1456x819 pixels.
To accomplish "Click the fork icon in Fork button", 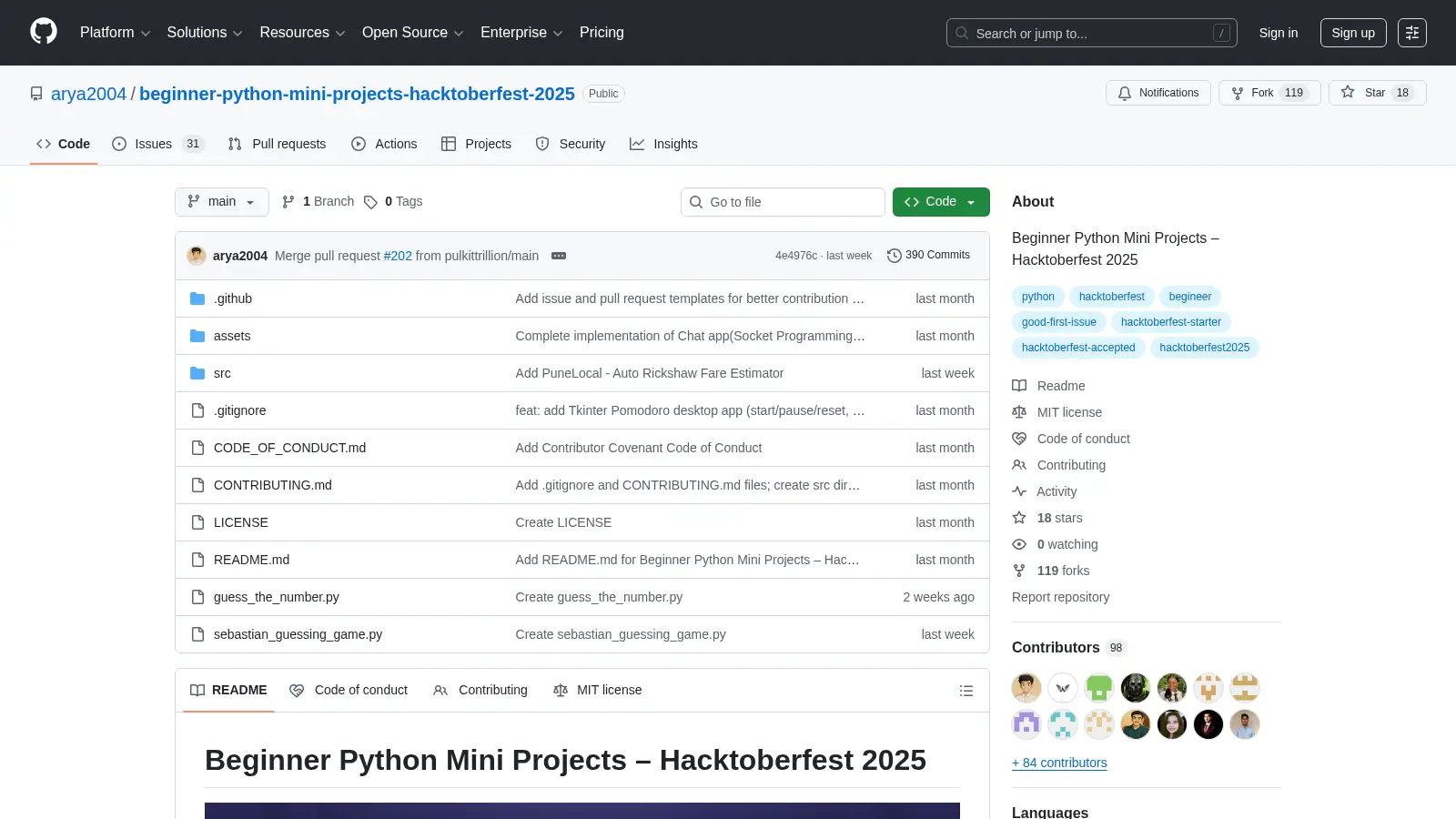I will (x=1238, y=93).
